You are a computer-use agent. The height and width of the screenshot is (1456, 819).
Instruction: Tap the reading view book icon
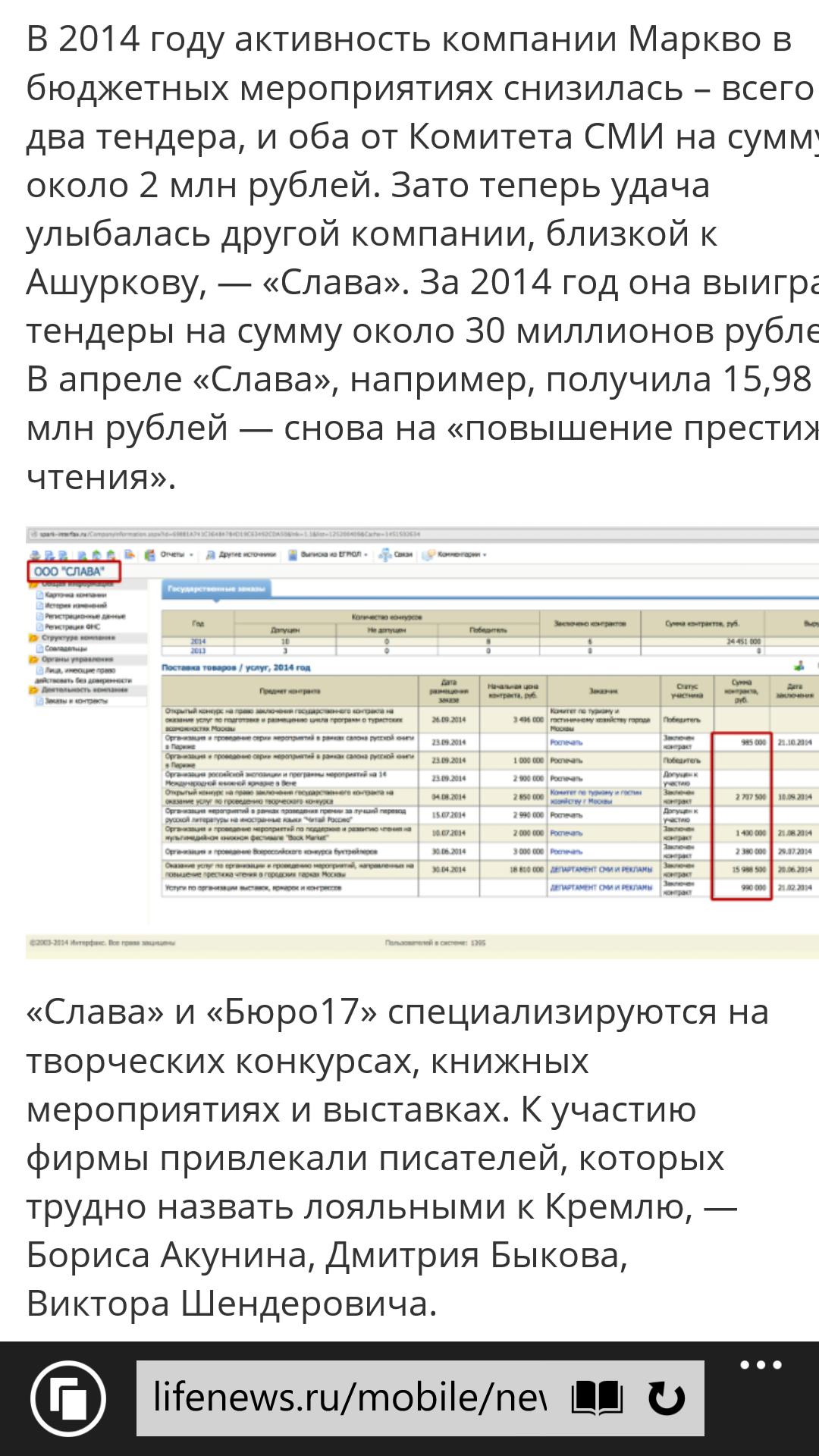click(x=597, y=1398)
